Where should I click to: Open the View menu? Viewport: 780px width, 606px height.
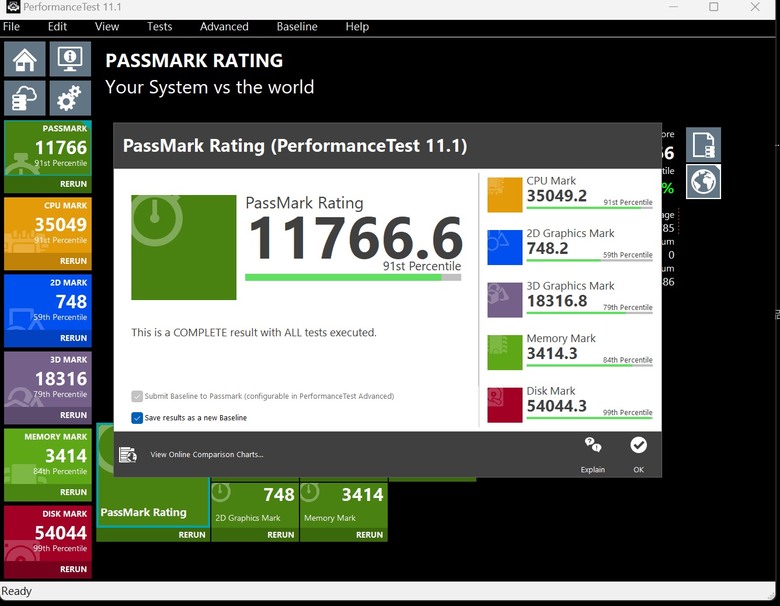click(107, 26)
